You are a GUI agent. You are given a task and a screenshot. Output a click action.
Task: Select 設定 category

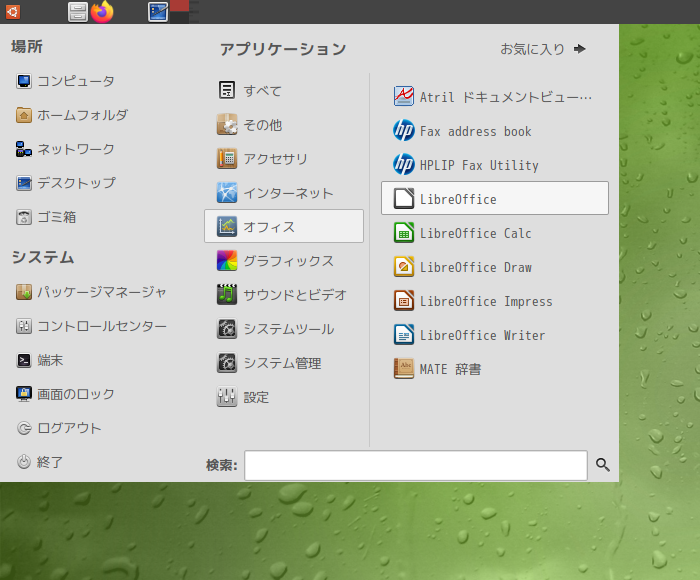click(x=284, y=397)
